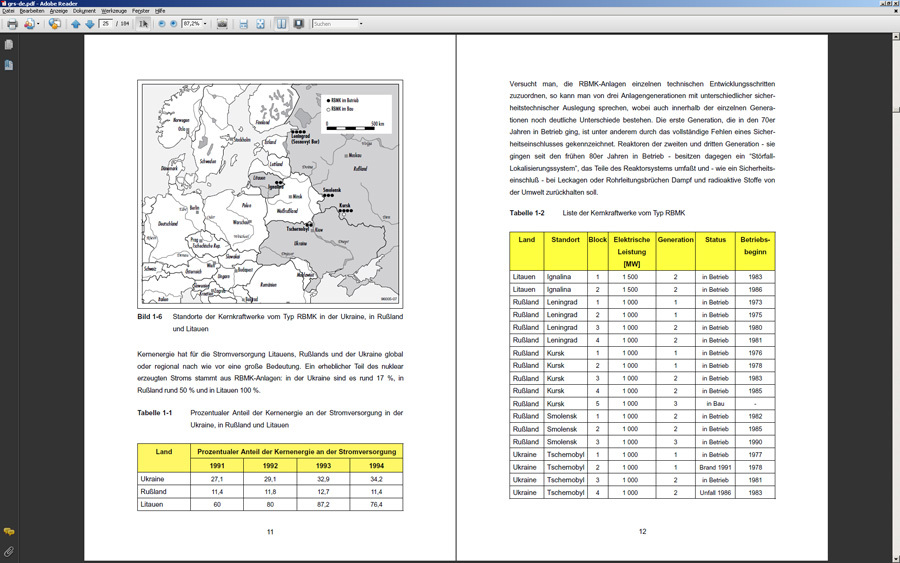
Task: Select the text selection cursor tool
Action: (143, 24)
